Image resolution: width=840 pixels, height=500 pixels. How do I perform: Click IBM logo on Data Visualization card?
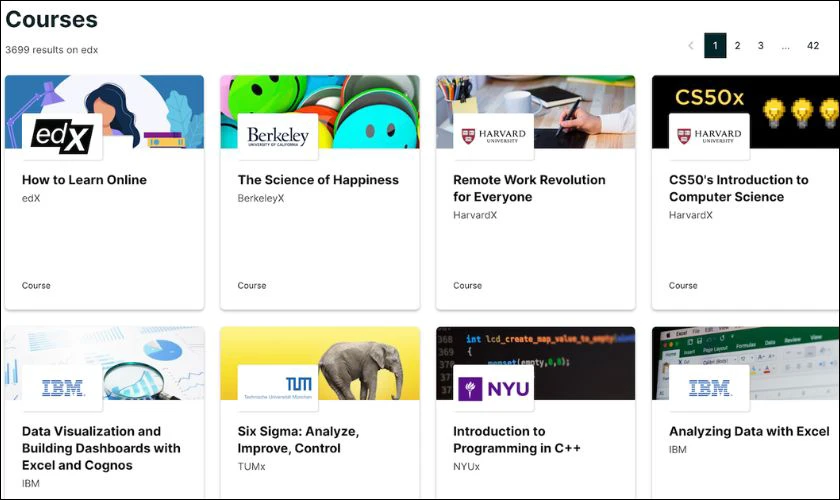tap(62, 388)
